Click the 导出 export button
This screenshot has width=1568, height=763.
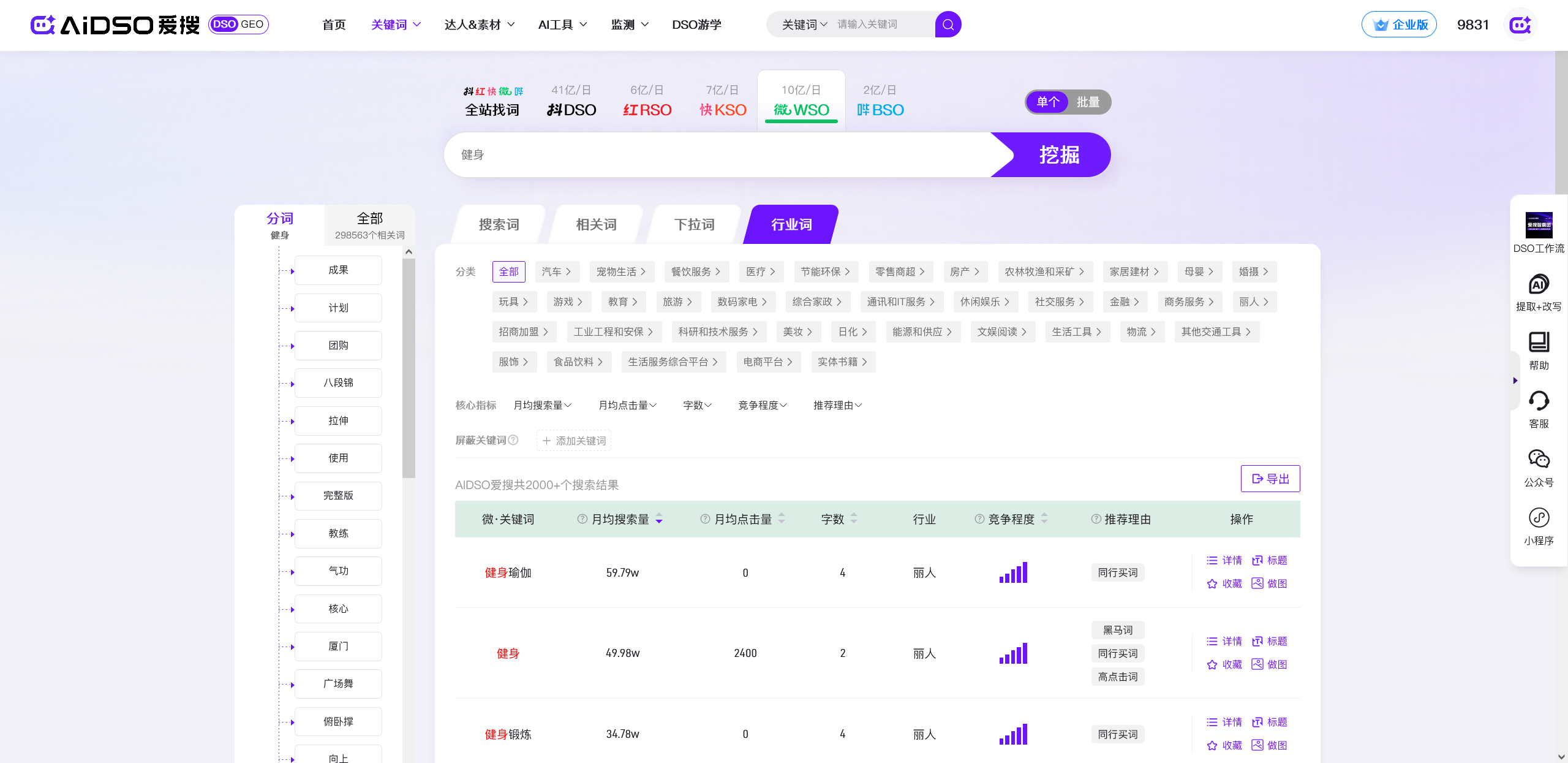1270,479
